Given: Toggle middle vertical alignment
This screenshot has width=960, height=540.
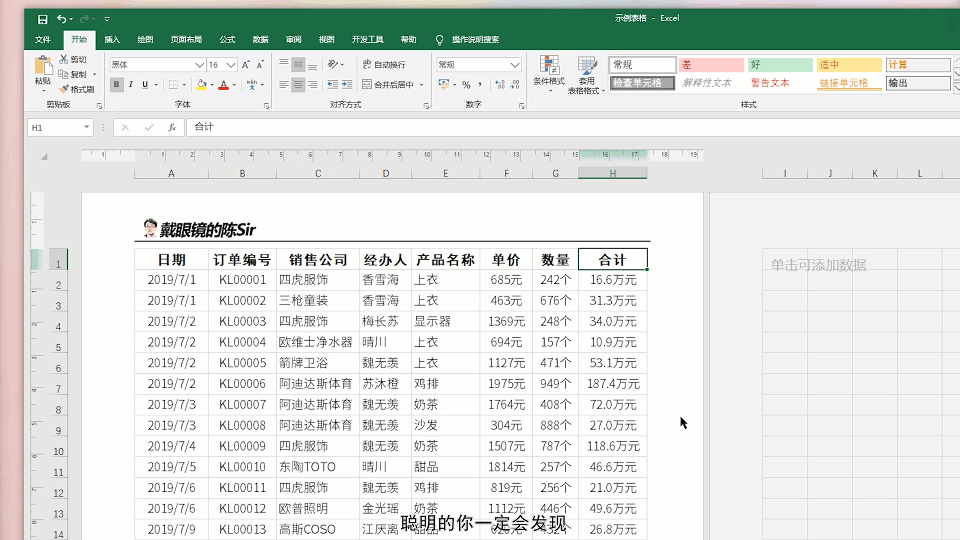Looking at the screenshot, I should (298, 64).
